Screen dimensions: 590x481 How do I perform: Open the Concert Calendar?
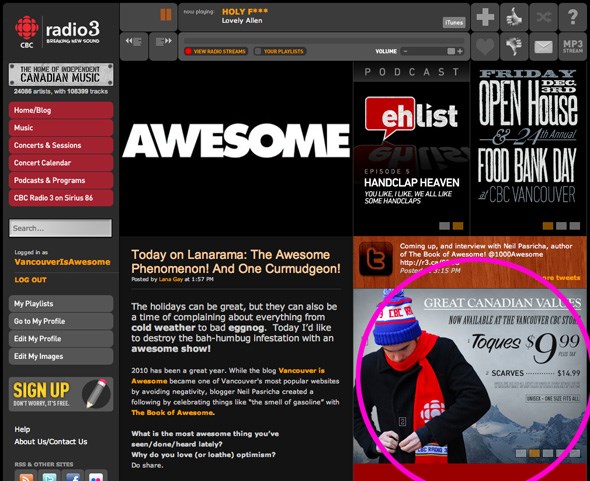coord(61,163)
